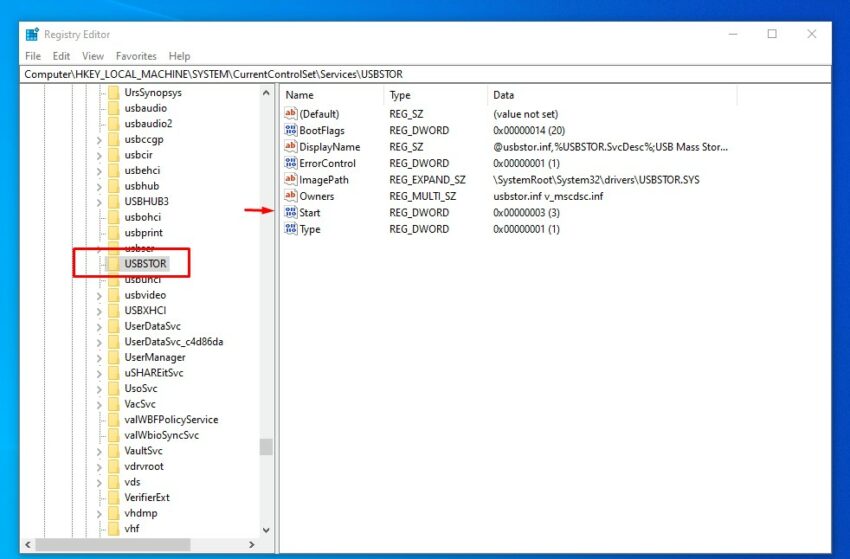Click the tree scroll down arrow
The width and height of the screenshot is (850, 559).
(x=266, y=530)
